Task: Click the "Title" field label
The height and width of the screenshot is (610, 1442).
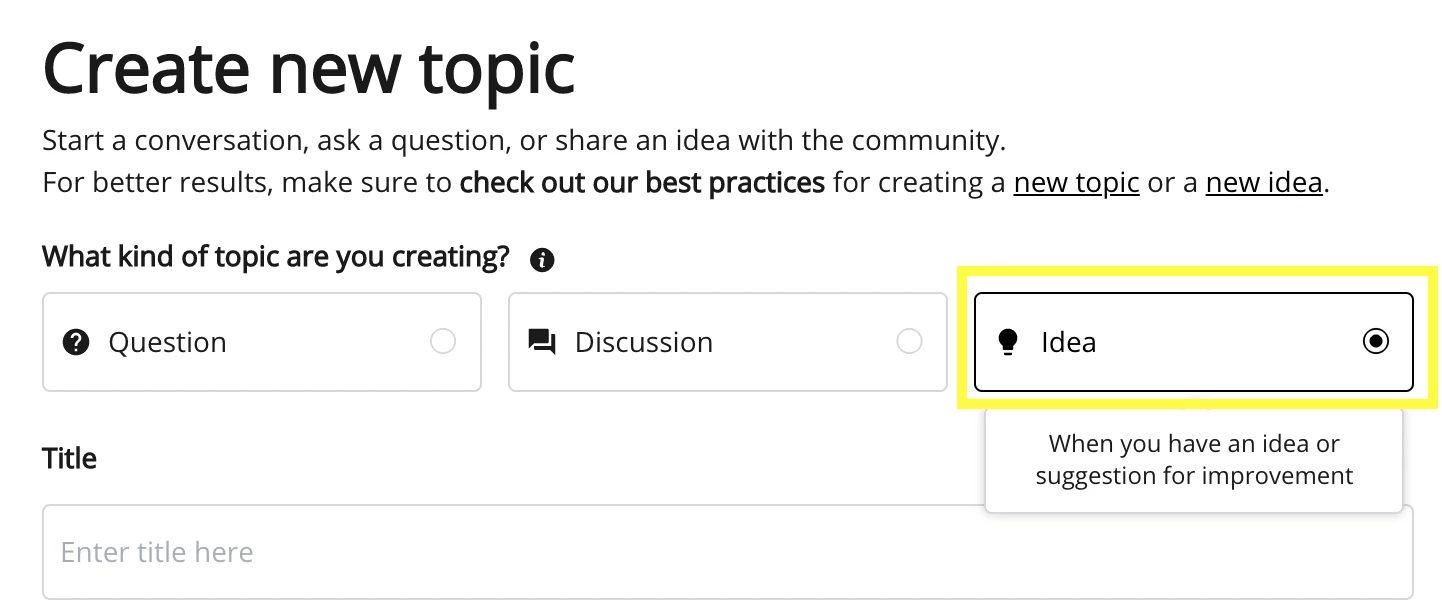Action: pos(70,459)
